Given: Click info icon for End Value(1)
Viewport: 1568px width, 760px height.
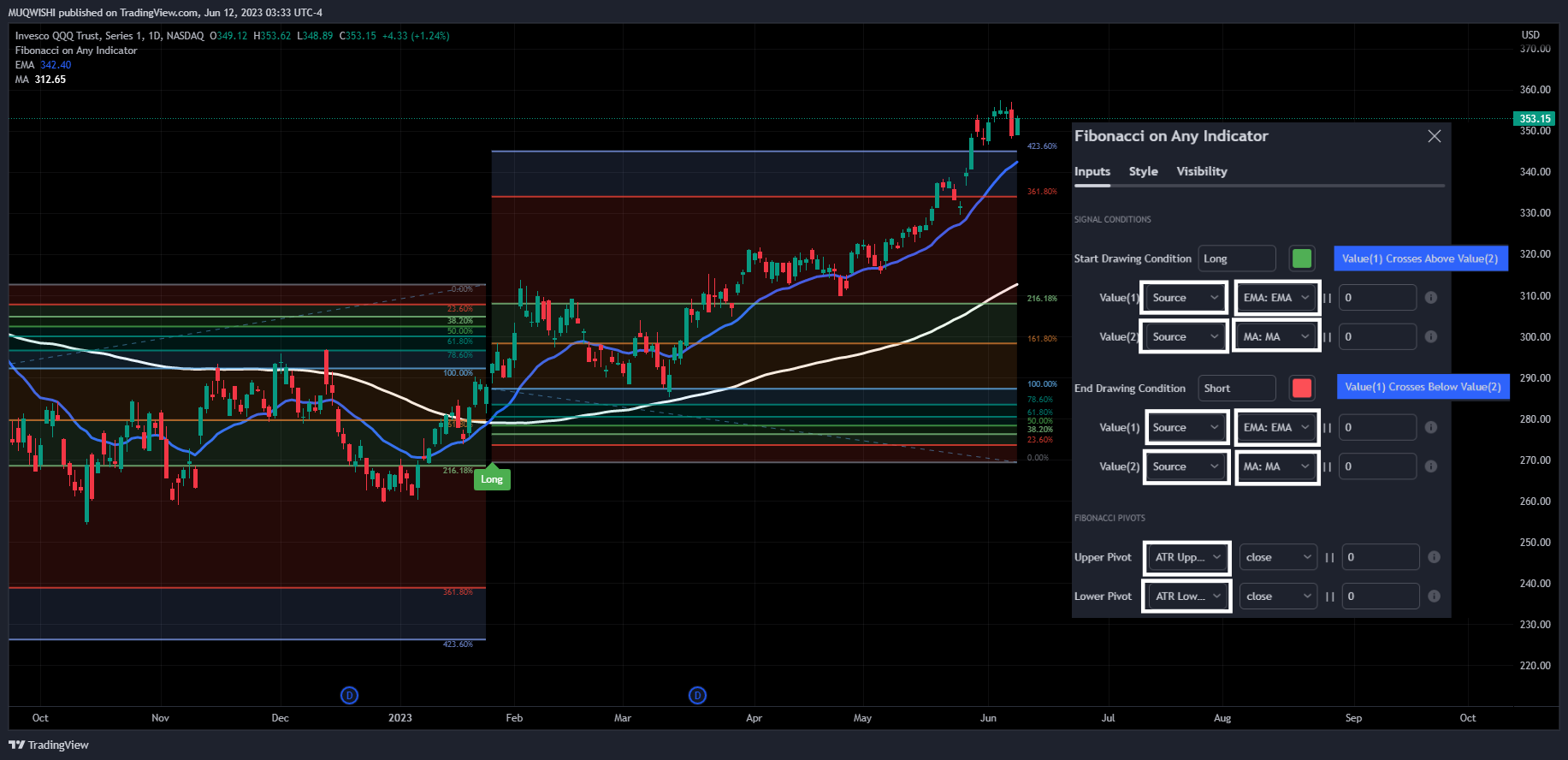Looking at the screenshot, I should (x=1431, y=428).
